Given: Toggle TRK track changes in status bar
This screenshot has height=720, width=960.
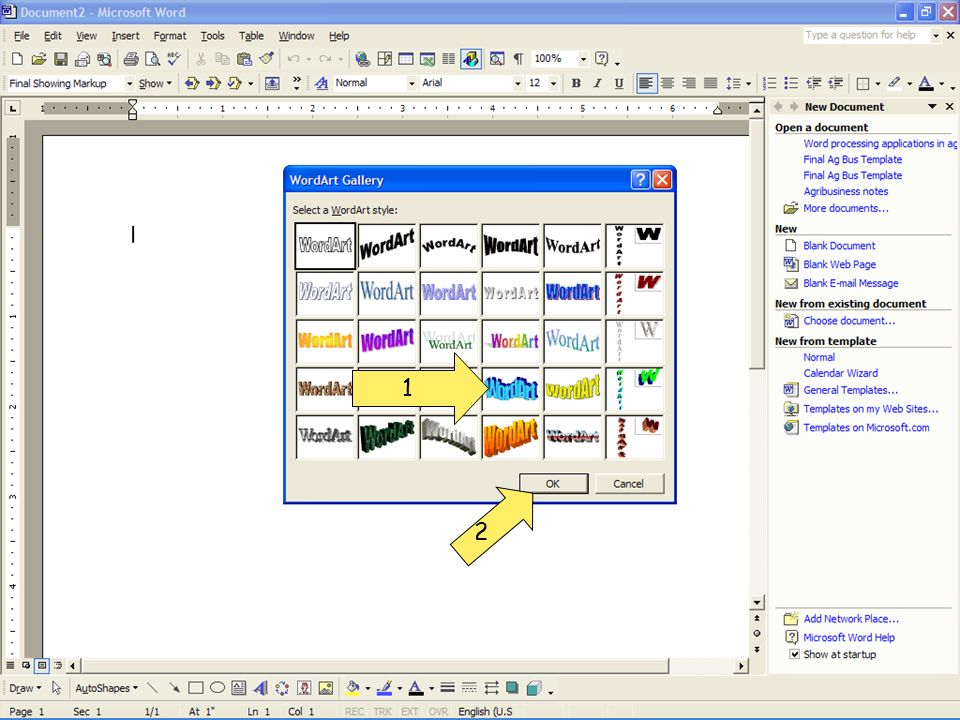Looking at the screenshot, I should pyautogui.click(x=383, y=711).
